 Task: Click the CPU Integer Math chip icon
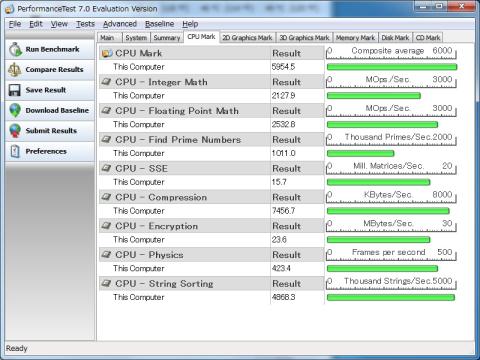106,82
